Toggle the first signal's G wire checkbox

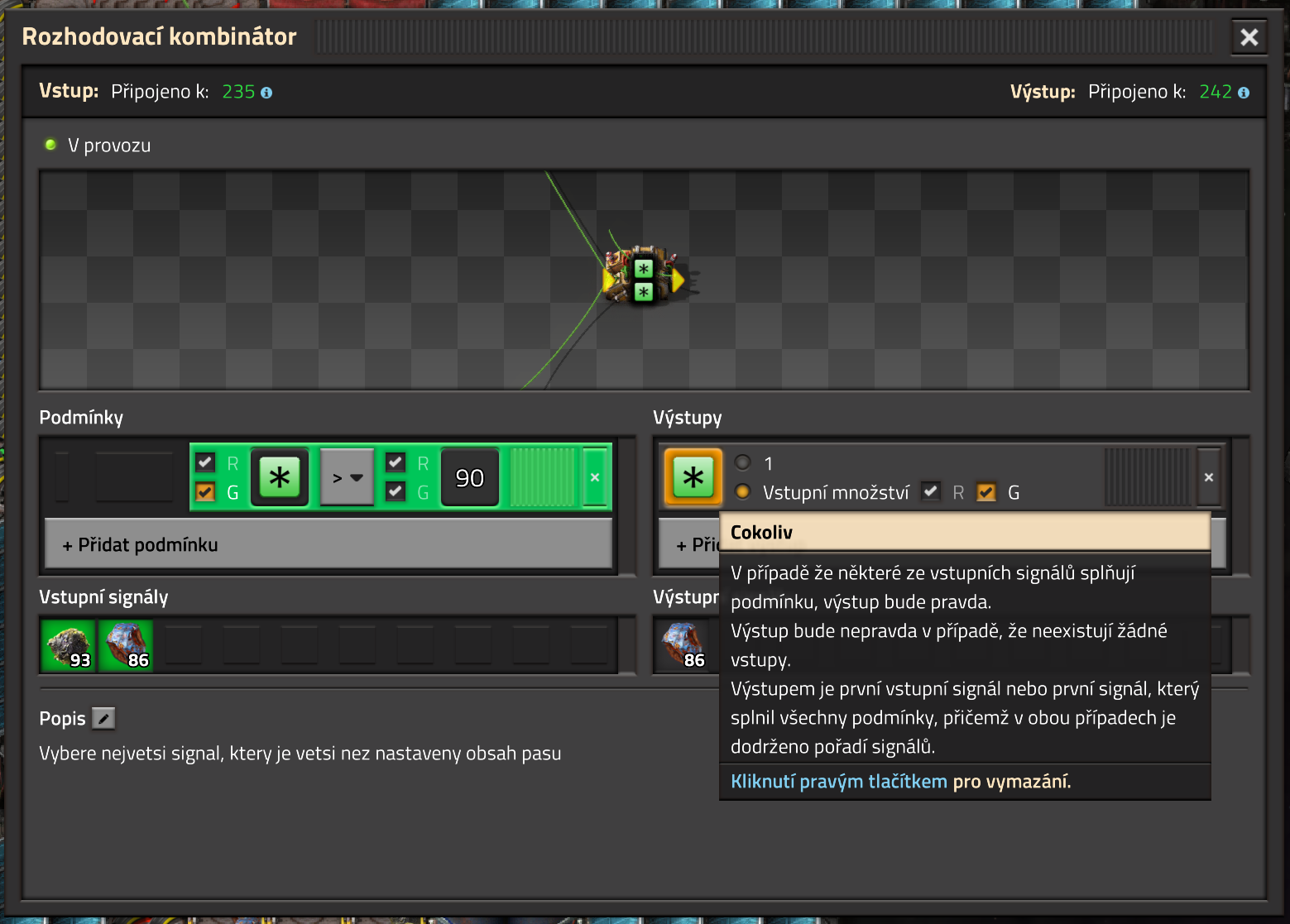205,492
